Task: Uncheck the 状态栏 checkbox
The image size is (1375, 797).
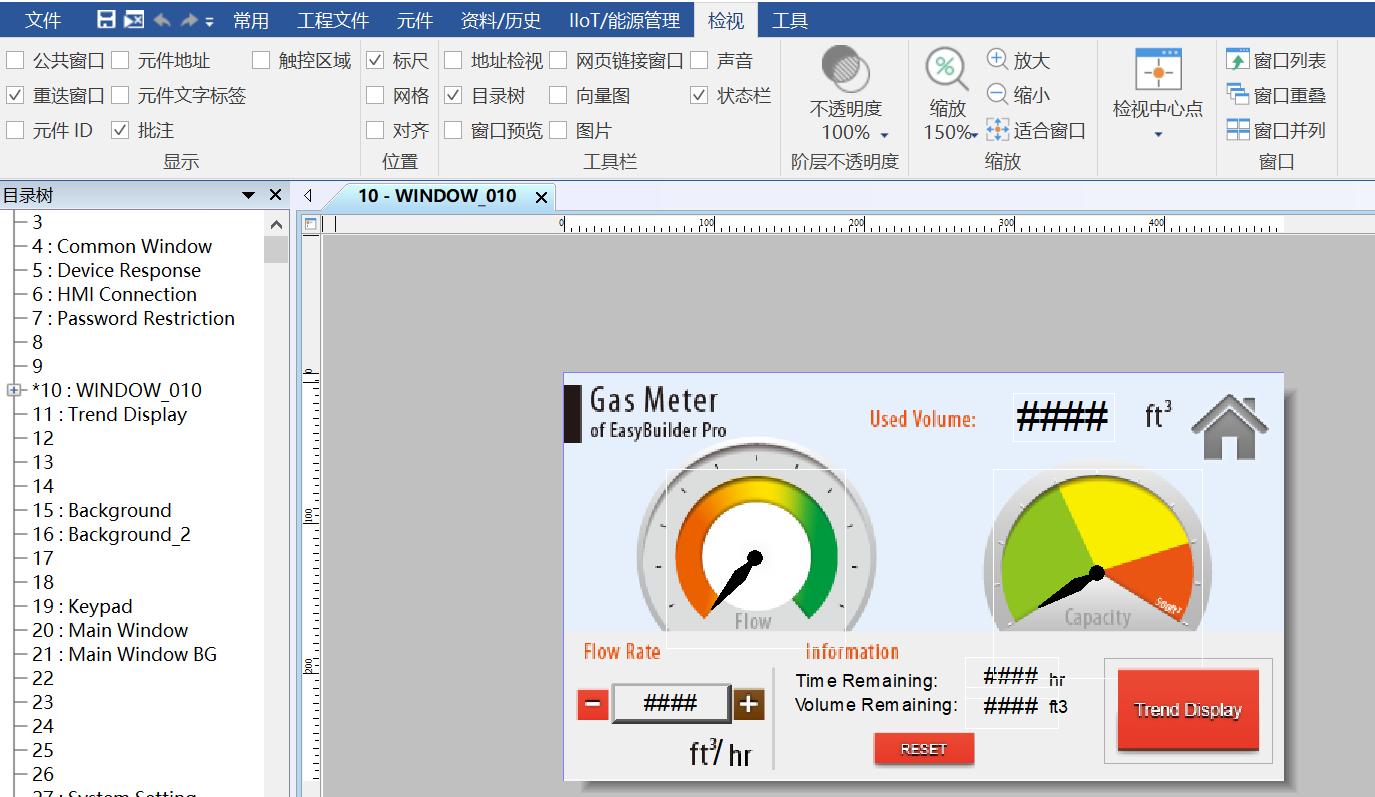Action: 699,96
